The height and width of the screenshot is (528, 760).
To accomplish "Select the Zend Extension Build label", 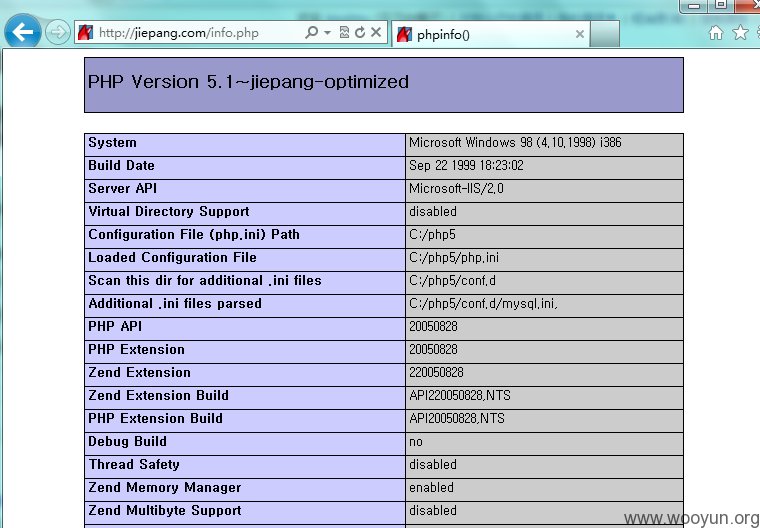I will click(158, 395).
